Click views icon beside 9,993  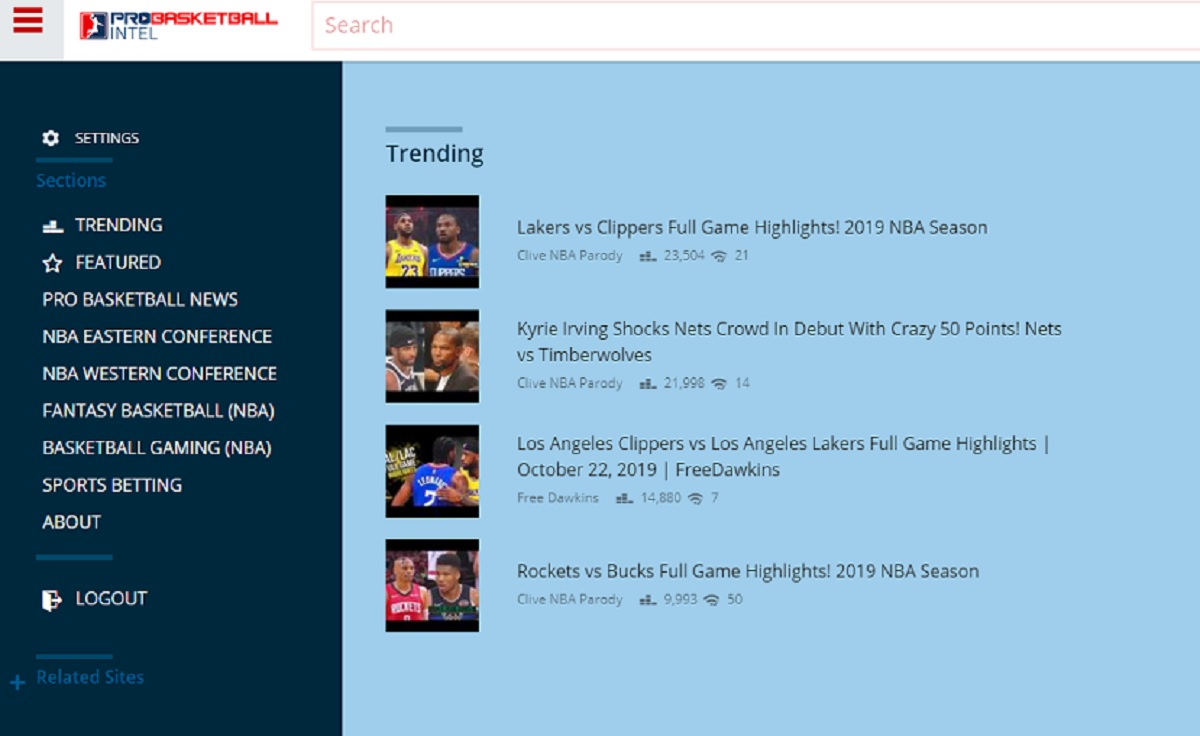pyautogui.click(x=648, y=600)
